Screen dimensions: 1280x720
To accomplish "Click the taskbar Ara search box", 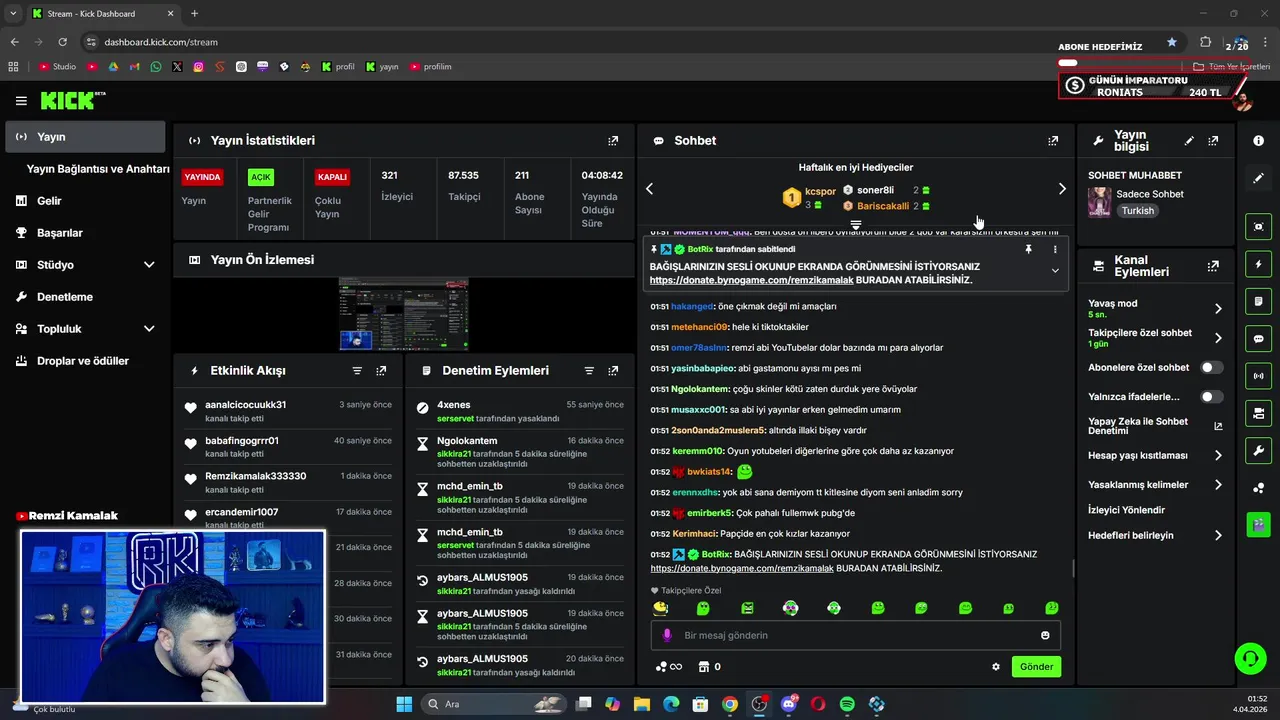I will click(x=496, y=704).
